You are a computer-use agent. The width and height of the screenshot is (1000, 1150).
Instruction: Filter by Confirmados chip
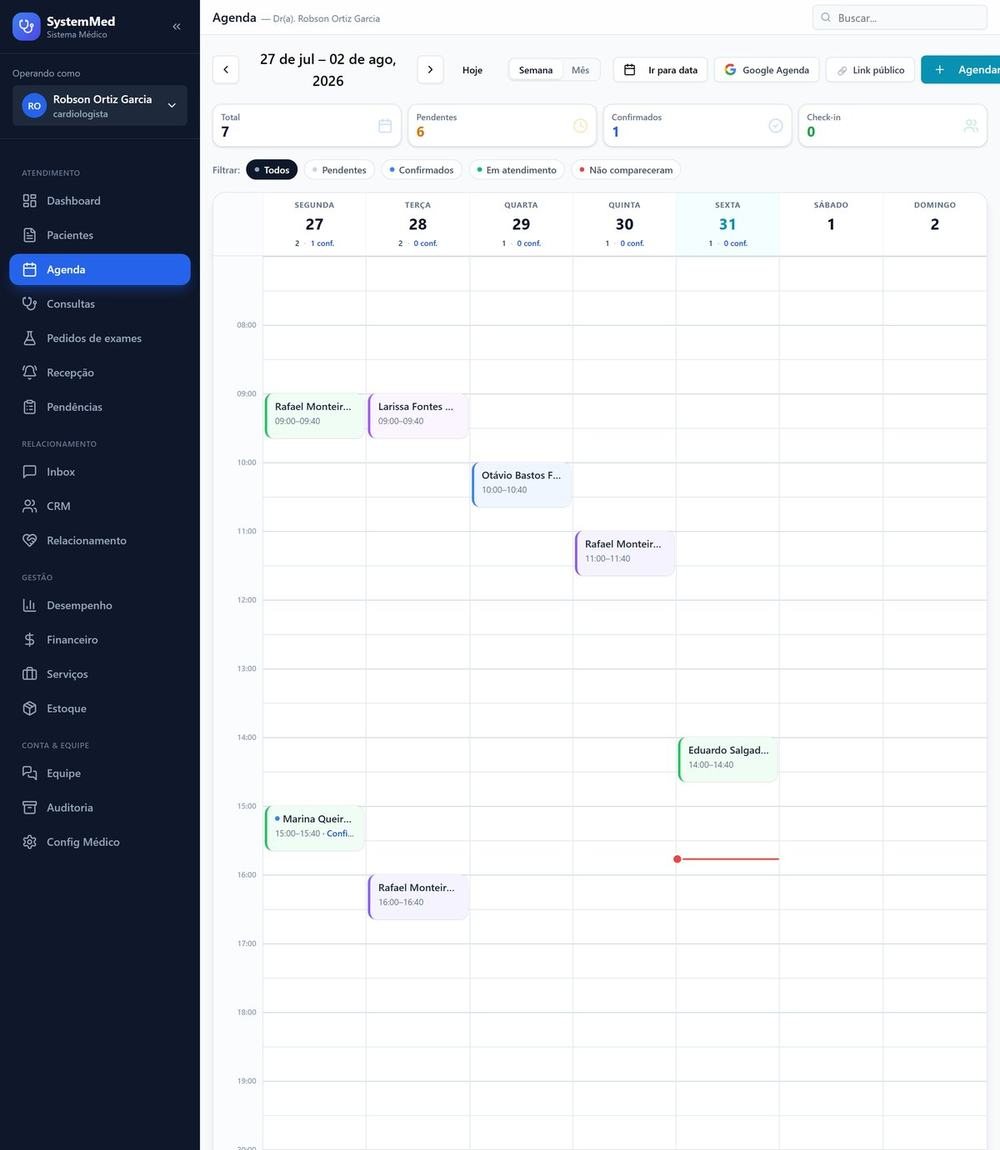point(421,170)
